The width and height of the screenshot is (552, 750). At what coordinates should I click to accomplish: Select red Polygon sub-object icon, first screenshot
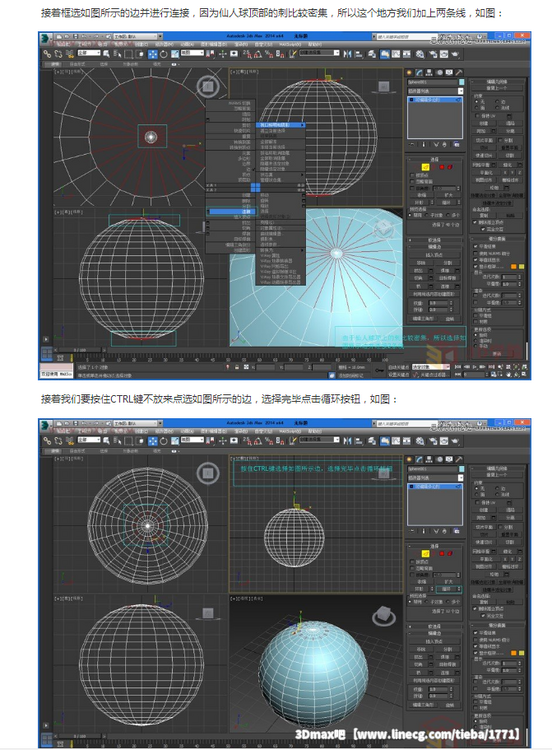442,167
